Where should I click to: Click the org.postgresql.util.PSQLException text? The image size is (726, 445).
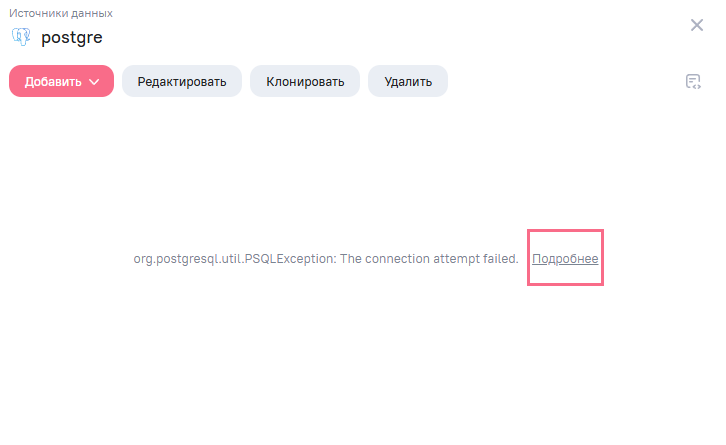point(234,259)
